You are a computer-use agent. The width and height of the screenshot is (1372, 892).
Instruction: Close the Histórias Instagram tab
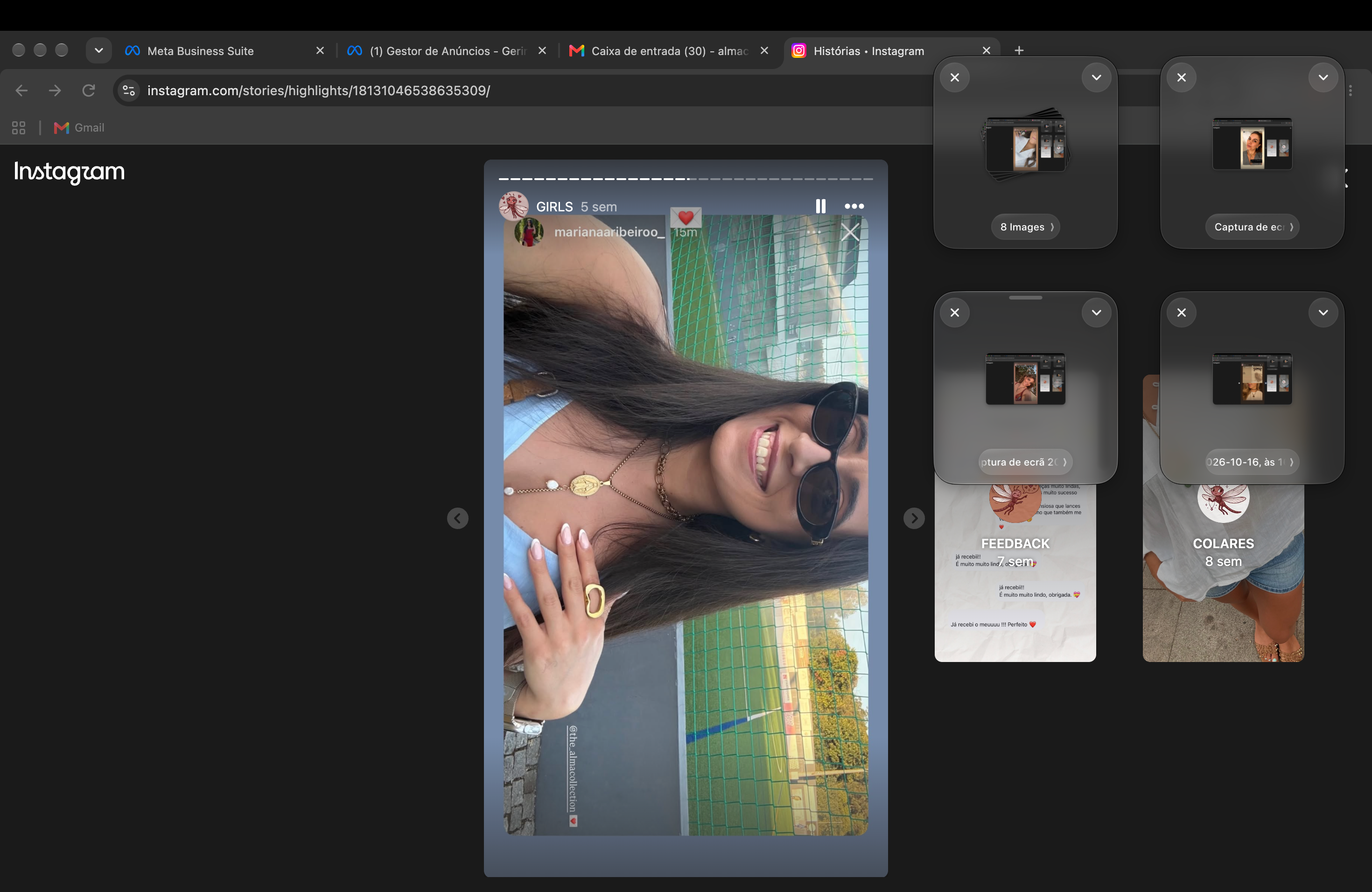[987, 51]
